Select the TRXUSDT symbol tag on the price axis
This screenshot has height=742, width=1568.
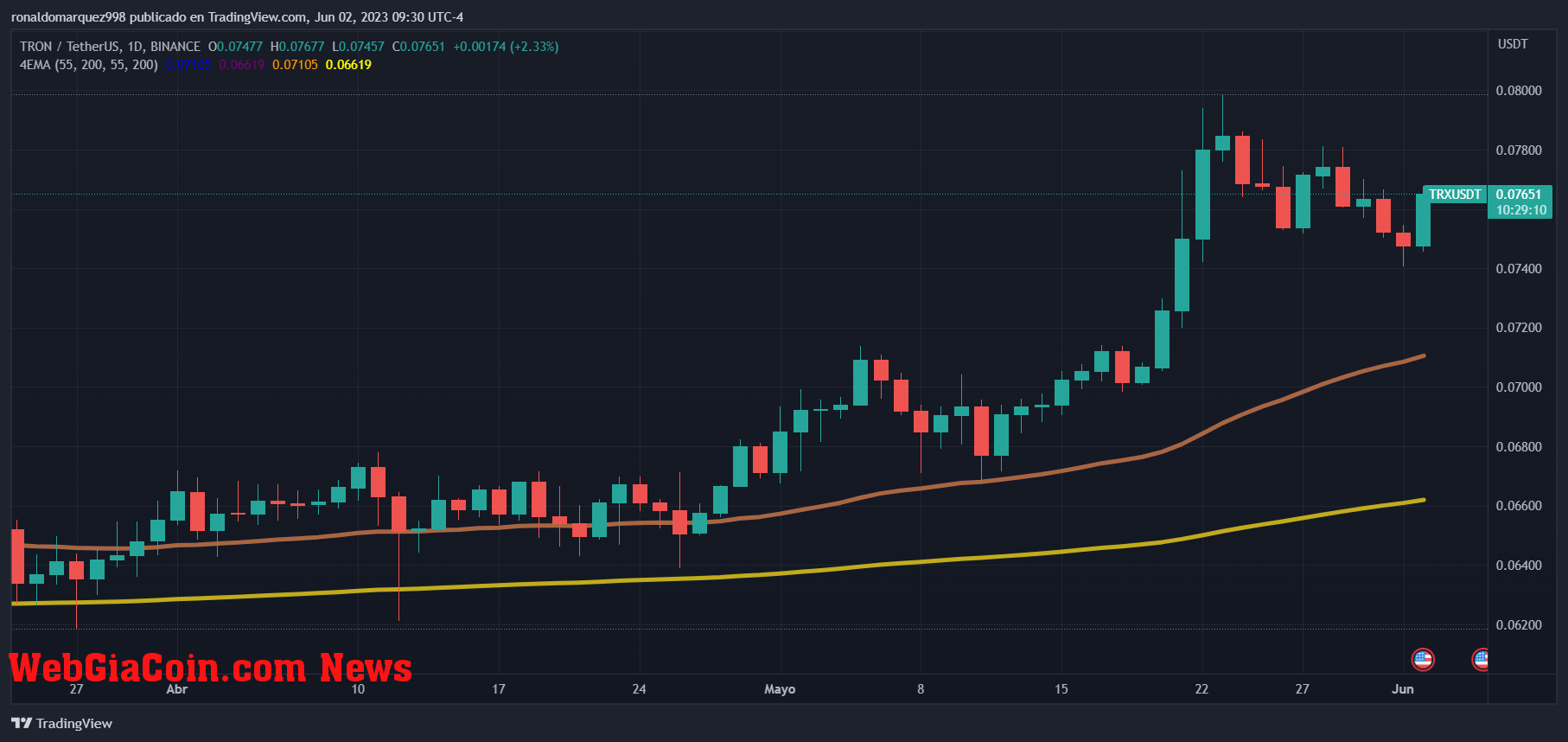click(x=1455, y=195)
